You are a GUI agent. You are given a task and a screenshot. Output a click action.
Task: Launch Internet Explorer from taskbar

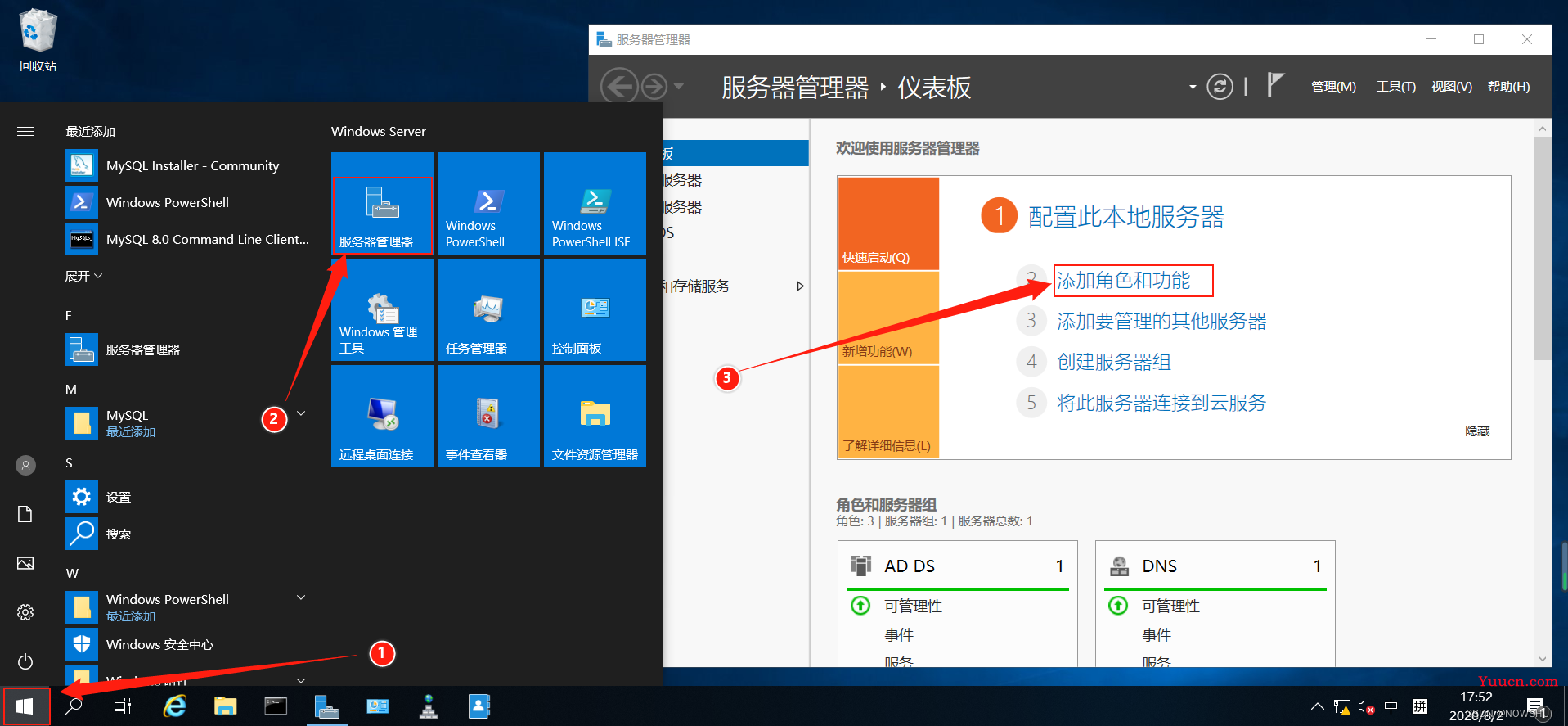tap(175, 706)
